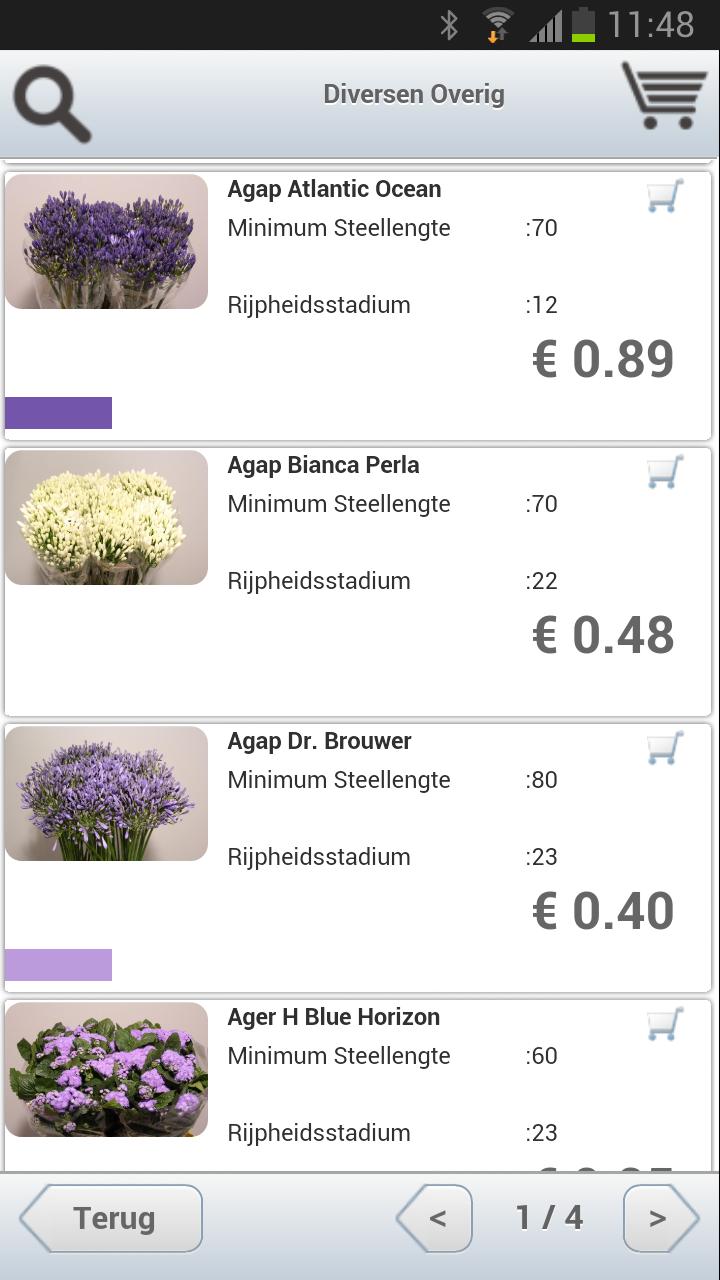The image size is (720, 1280).
Task: Open the search magnifier icon
Action: point(52,105)
